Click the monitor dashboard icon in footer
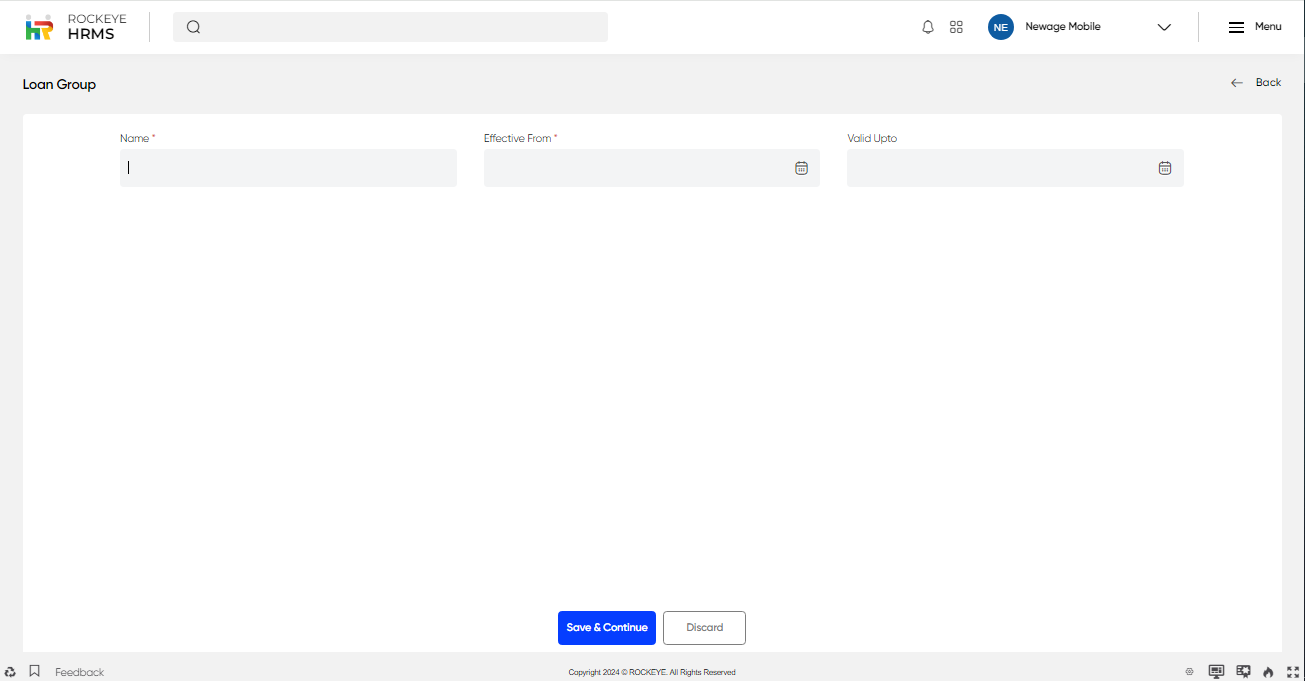1305x681 pixels. tap(1216, 672)
